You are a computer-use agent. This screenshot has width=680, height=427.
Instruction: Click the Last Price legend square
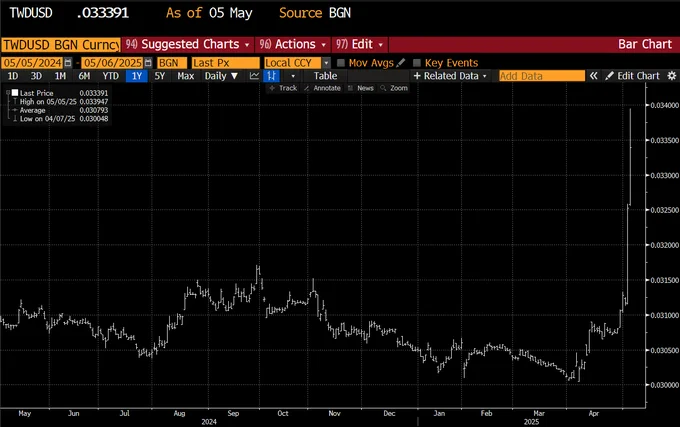pyautogui.click(x=15, y=93)
